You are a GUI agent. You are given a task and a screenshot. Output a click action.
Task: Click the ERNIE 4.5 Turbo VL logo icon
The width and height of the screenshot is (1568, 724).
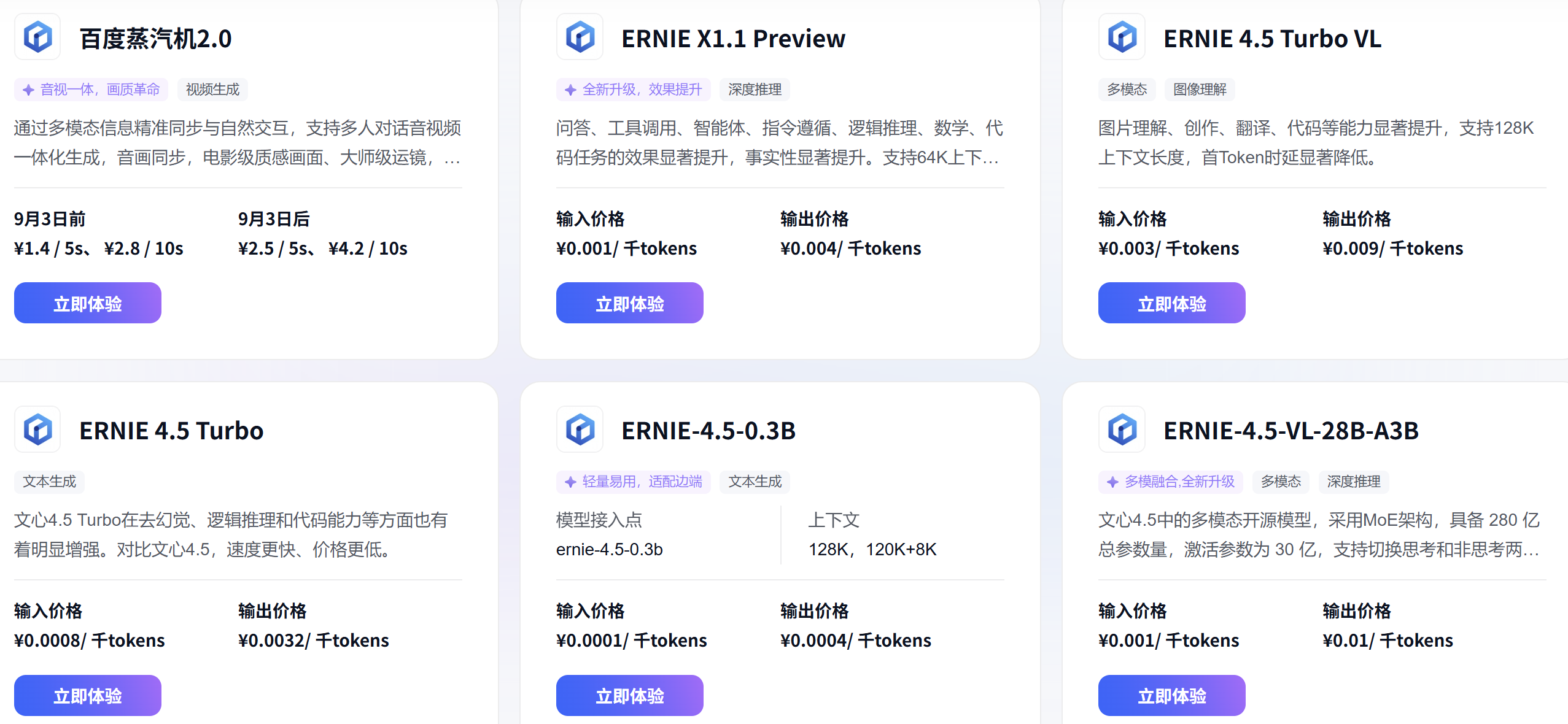[1122, 37]
